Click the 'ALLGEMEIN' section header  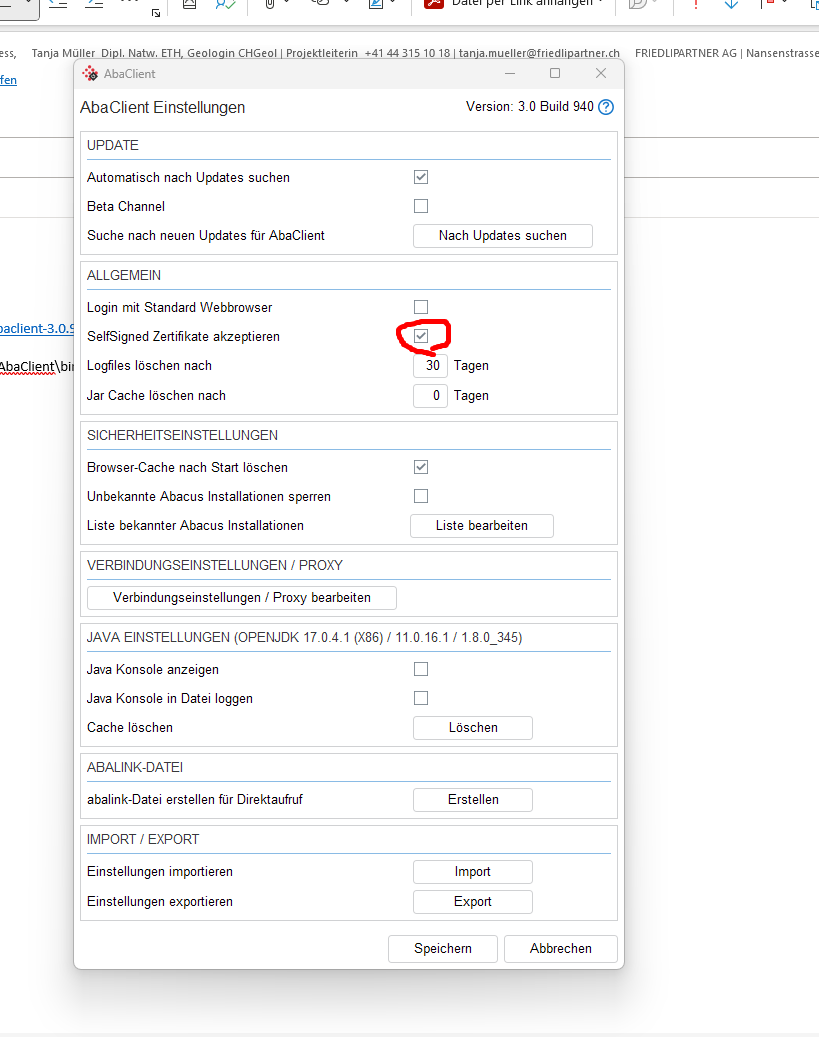tap(124, 275)
